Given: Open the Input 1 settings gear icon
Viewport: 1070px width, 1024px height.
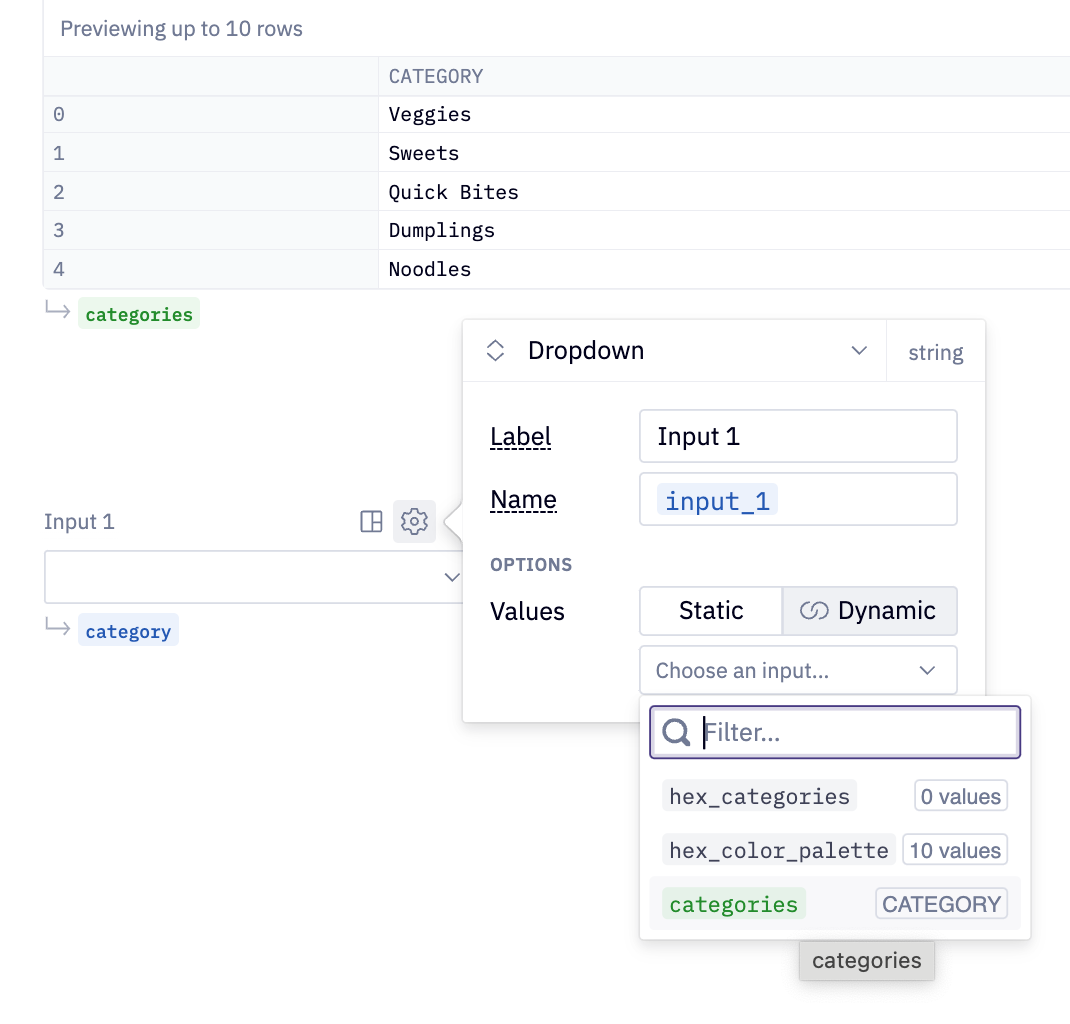Looking at the screenshot, I should [414, 521].
